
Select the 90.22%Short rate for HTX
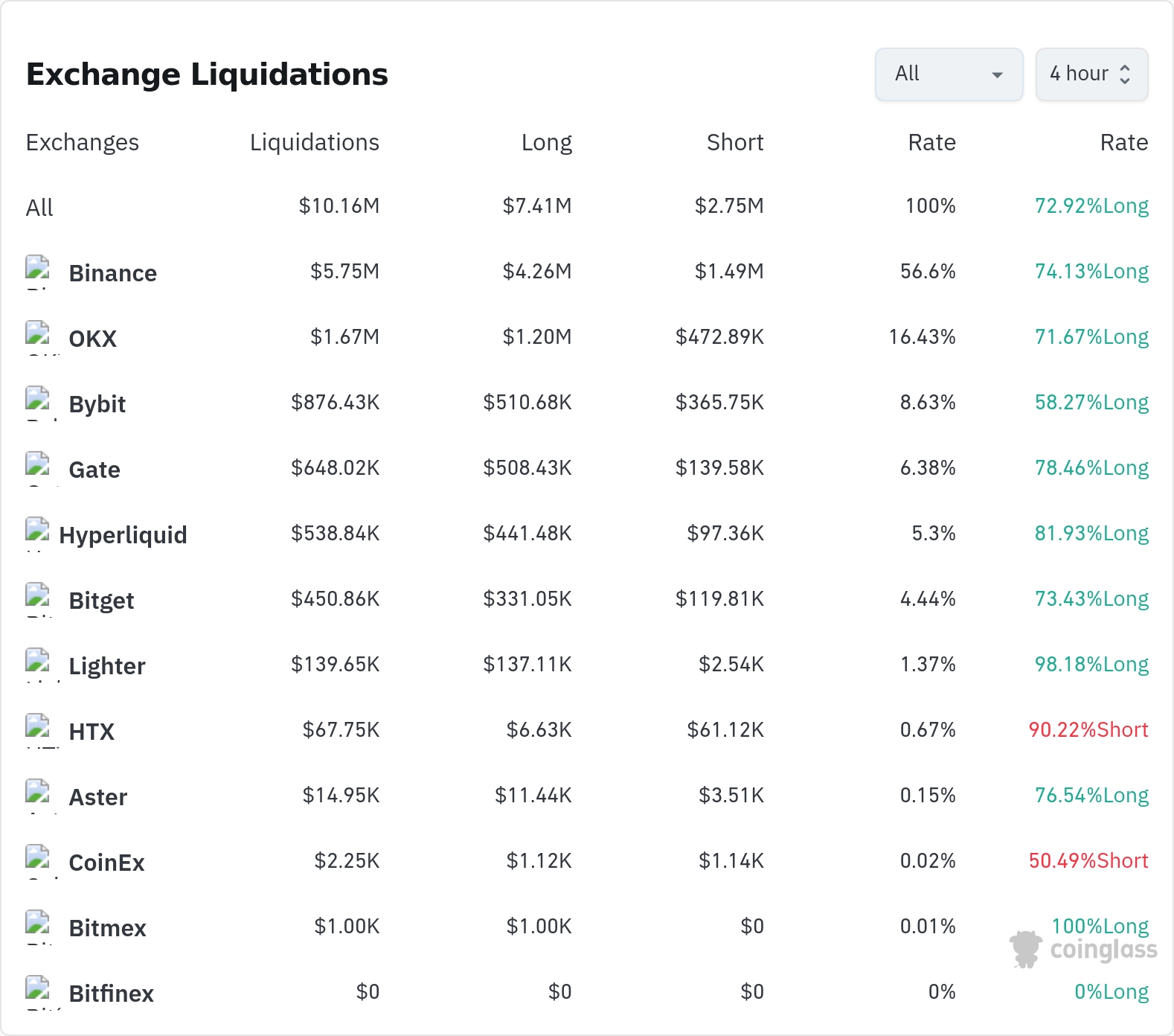pos(1088,729)
